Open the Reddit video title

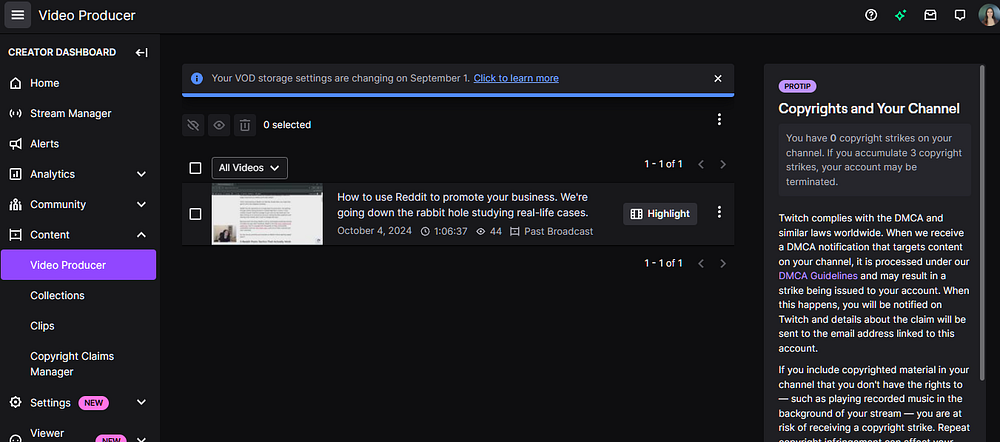click(462, 204)
